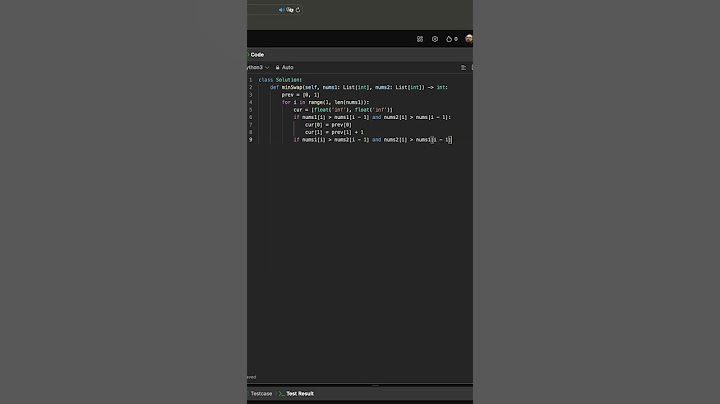Click the browser reload icon
Viewport: 720px width, 404px height.
tap(298, 10)
